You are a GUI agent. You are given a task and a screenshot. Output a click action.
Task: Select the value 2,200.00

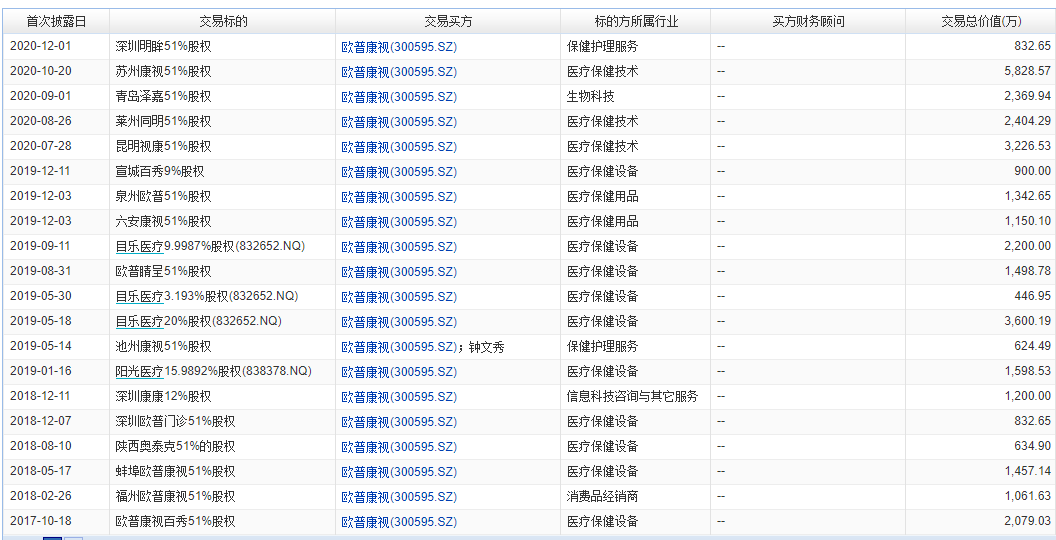pyautogui.click(x=1027, y=246)
